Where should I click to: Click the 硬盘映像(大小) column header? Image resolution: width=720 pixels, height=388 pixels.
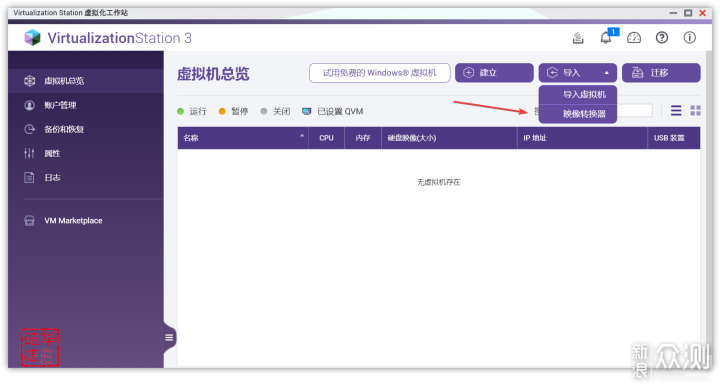coord(449,138)
